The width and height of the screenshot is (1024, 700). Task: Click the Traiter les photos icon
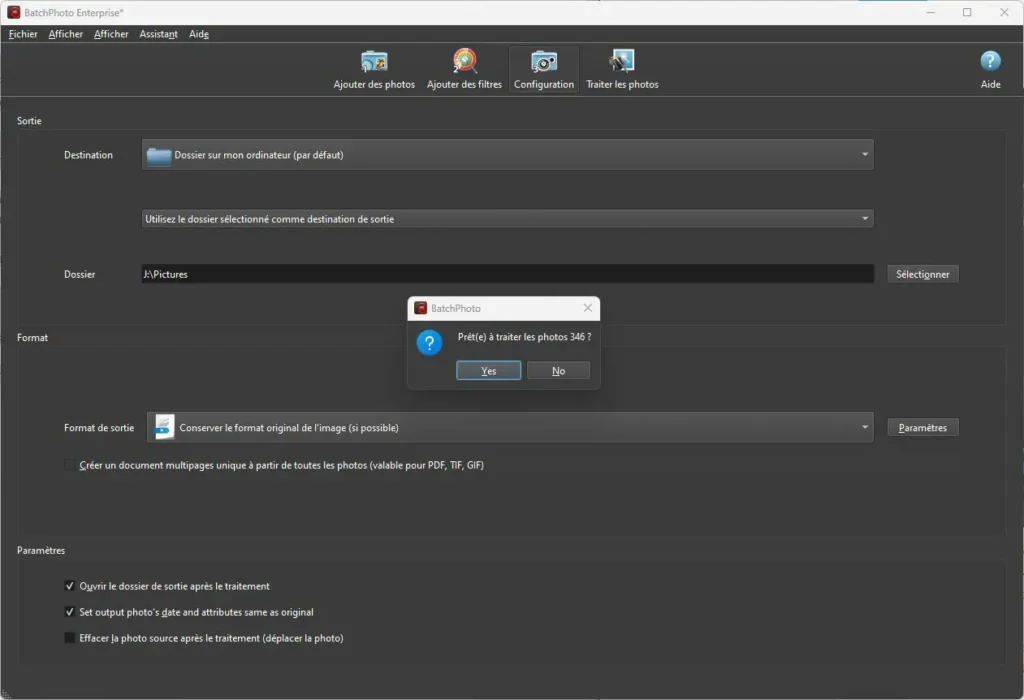click(x=622, y=62)
